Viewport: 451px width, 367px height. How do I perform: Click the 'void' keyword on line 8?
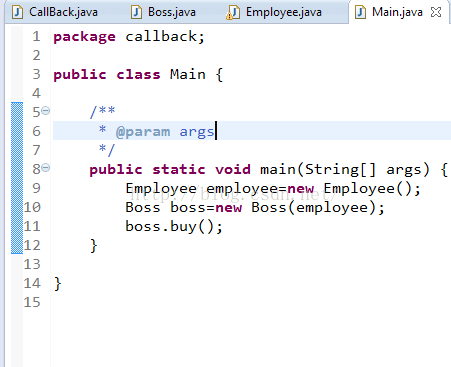233,169
